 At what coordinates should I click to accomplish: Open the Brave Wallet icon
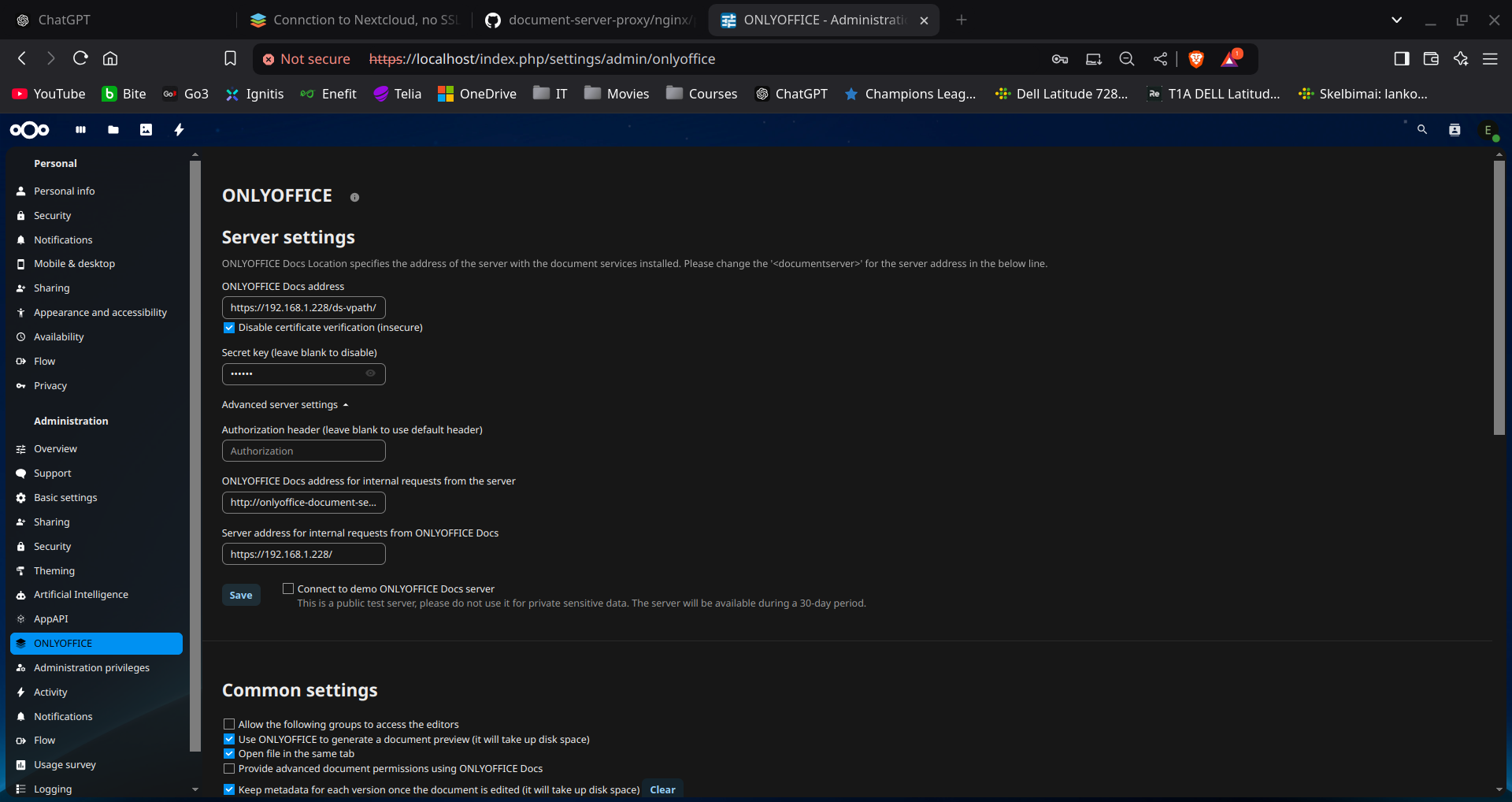tap(1431, 59)
